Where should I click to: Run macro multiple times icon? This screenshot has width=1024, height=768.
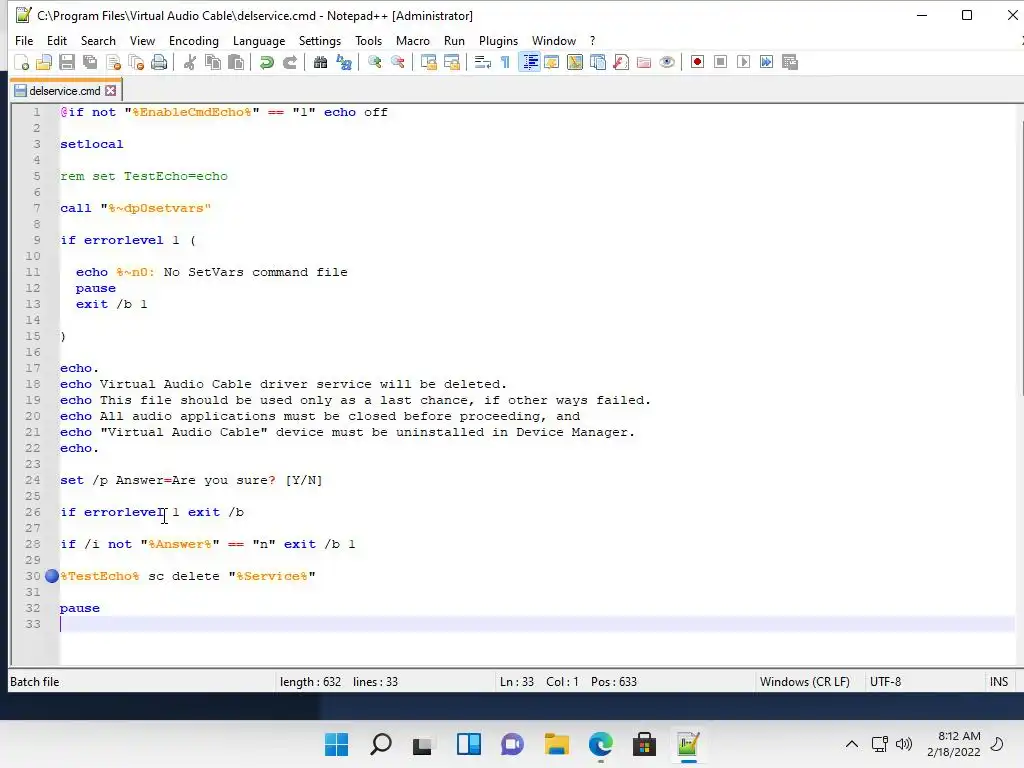[767, 62]
